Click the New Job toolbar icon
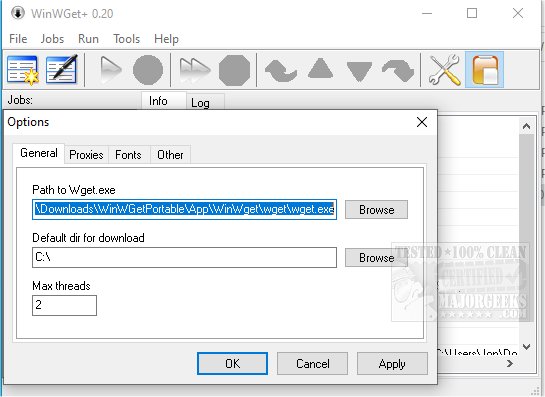Image resolution: width=545 pixels, height=397 pixels. pyautogui.click(x=23, y=70)
